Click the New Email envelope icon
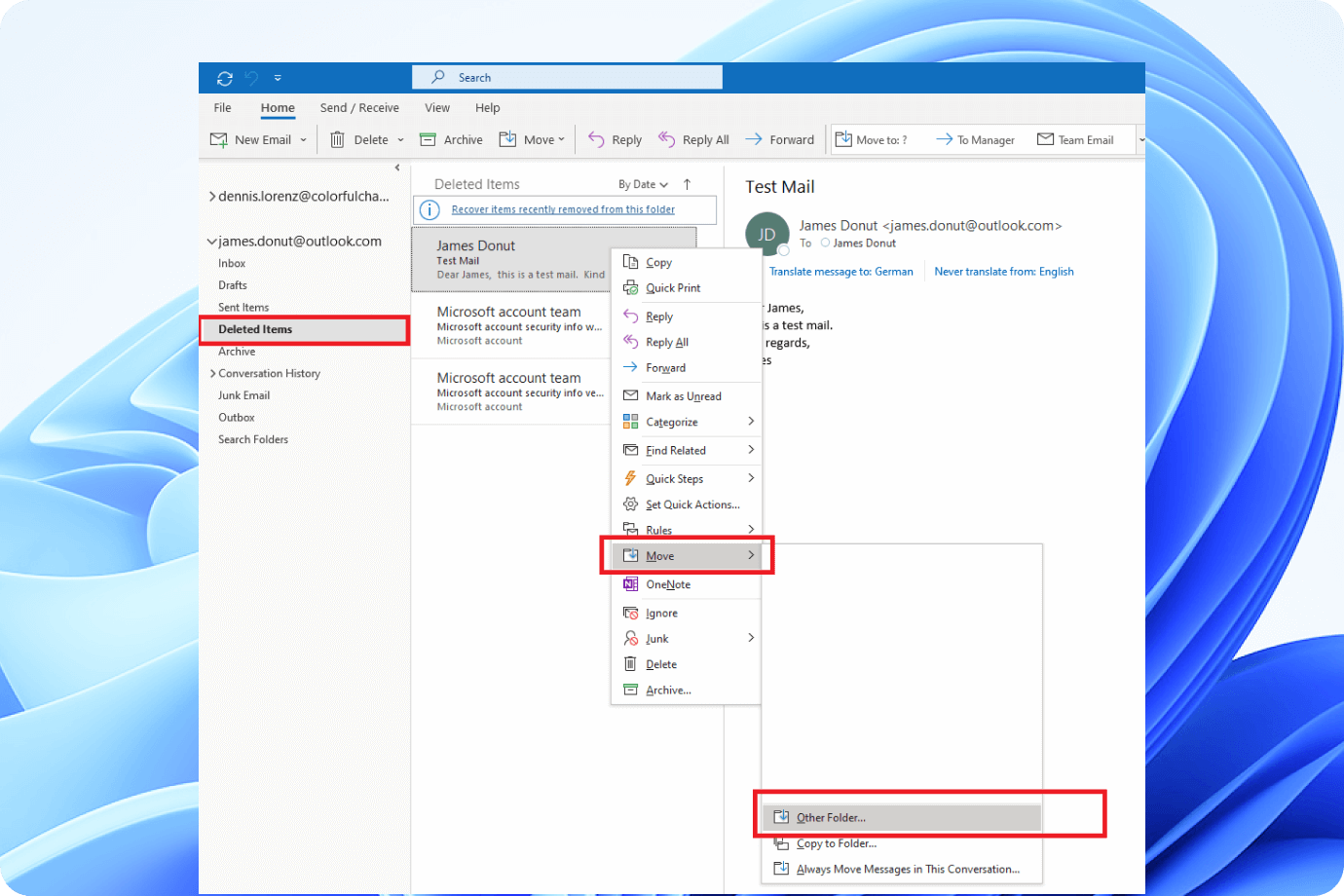The height and width of the screenshot is (896, 1344). (219, 139)
